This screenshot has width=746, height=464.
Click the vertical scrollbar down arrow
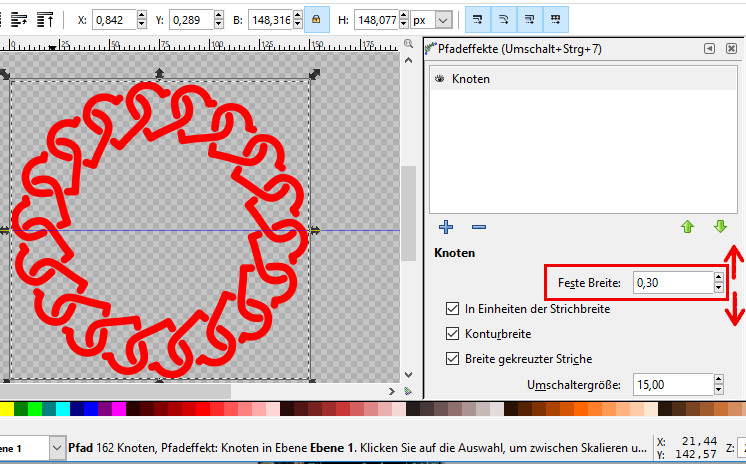408,375
